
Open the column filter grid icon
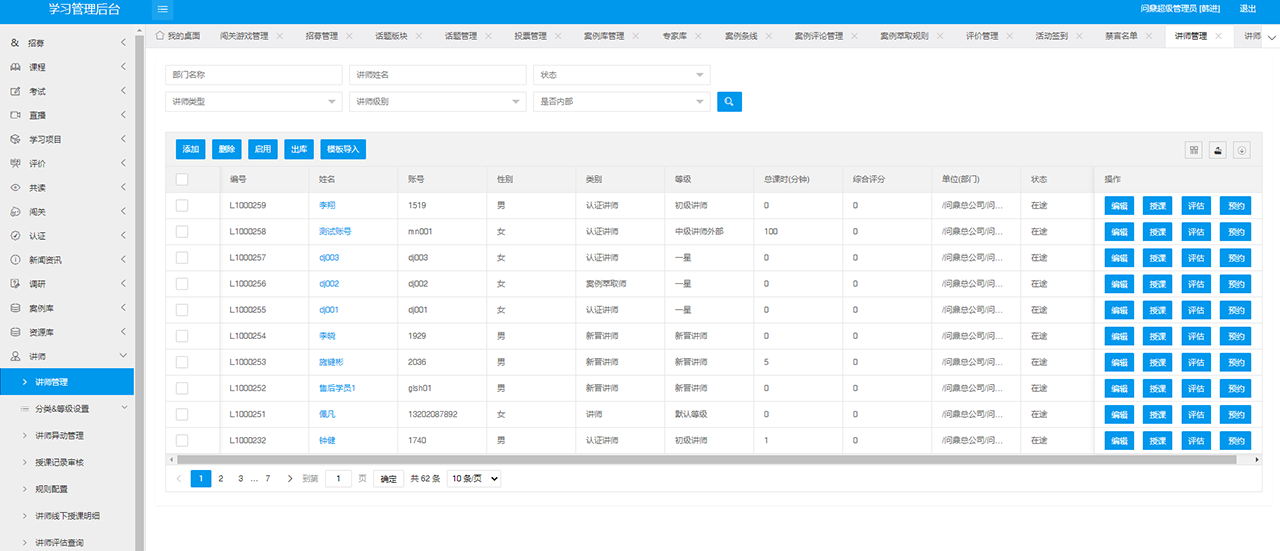click(1193, 150)
